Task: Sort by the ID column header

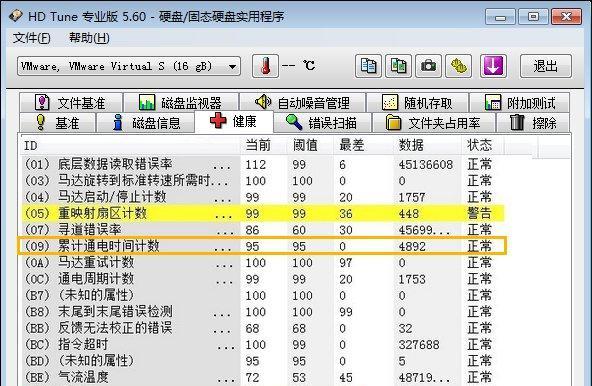Action: [x=130, y=145]
